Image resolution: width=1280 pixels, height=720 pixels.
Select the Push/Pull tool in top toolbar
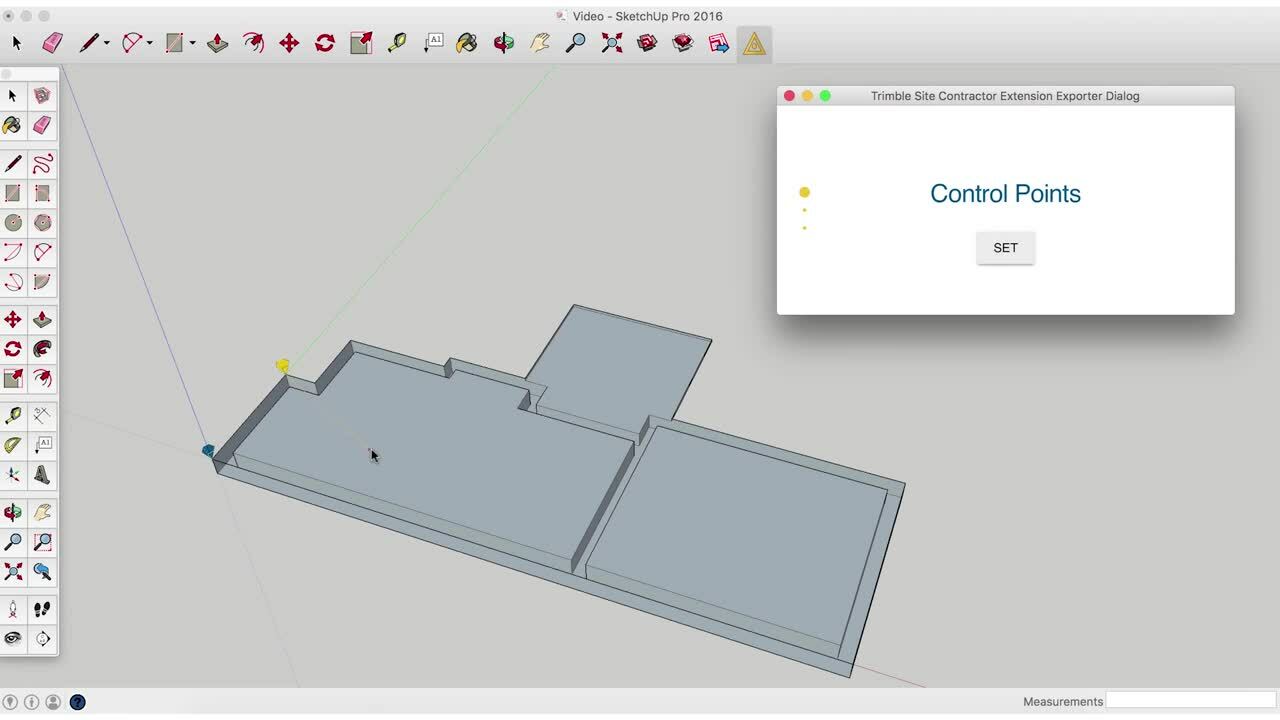pyautogui.click(x=217, y=43)
